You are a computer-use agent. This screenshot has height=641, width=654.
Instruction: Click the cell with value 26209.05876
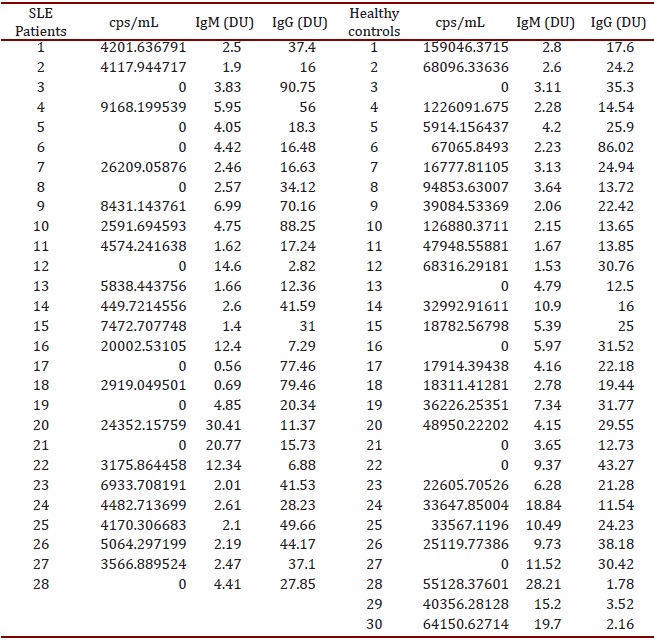145,165
